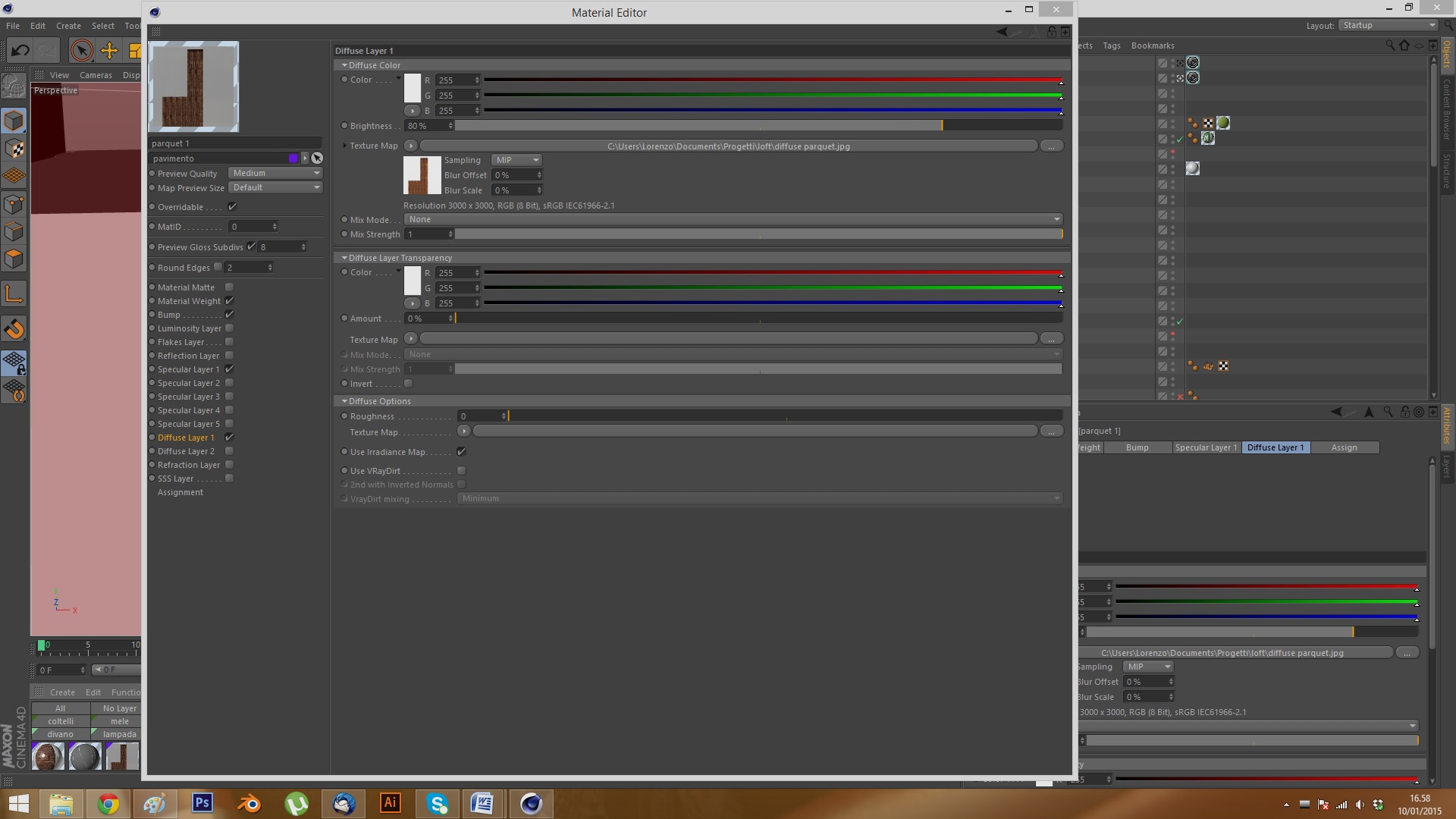
Task: Open the Preview Quality dropdown
Action: click(x=275, y=173)
